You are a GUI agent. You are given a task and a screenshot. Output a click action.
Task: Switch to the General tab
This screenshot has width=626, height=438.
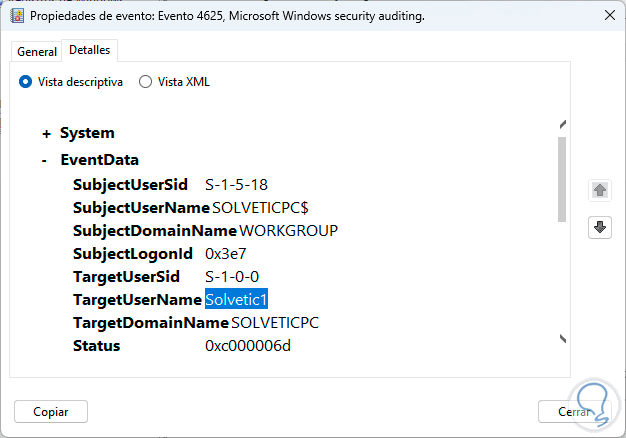[x=37, y=51]
